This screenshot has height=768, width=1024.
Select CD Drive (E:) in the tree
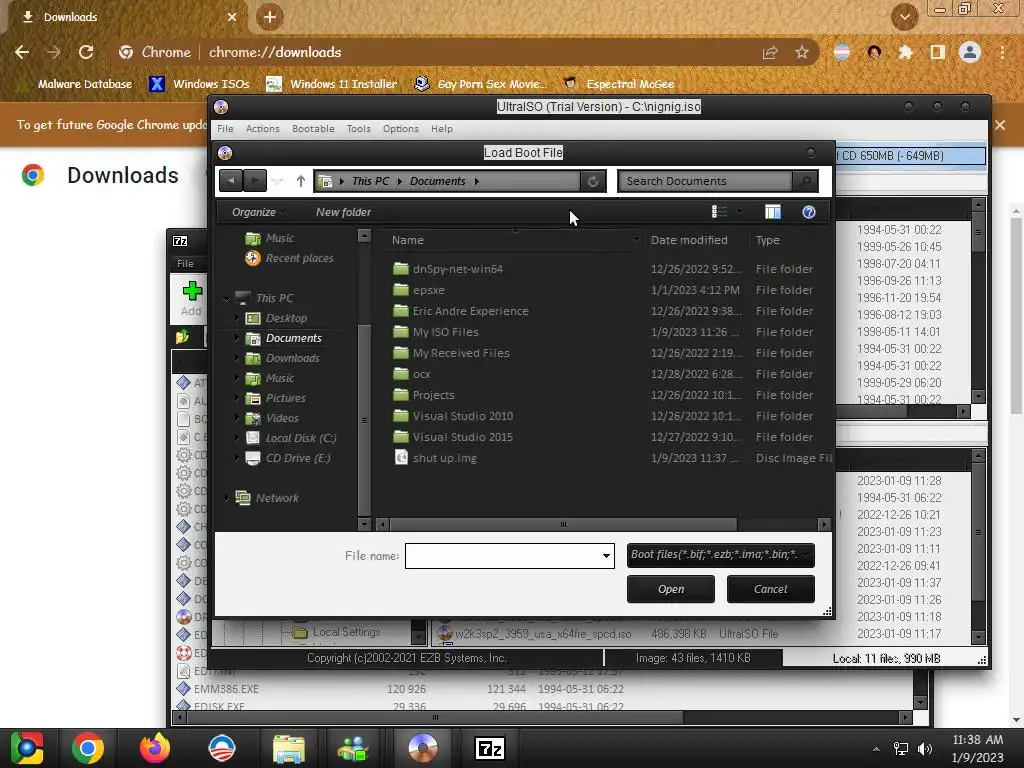pos(297,458)
